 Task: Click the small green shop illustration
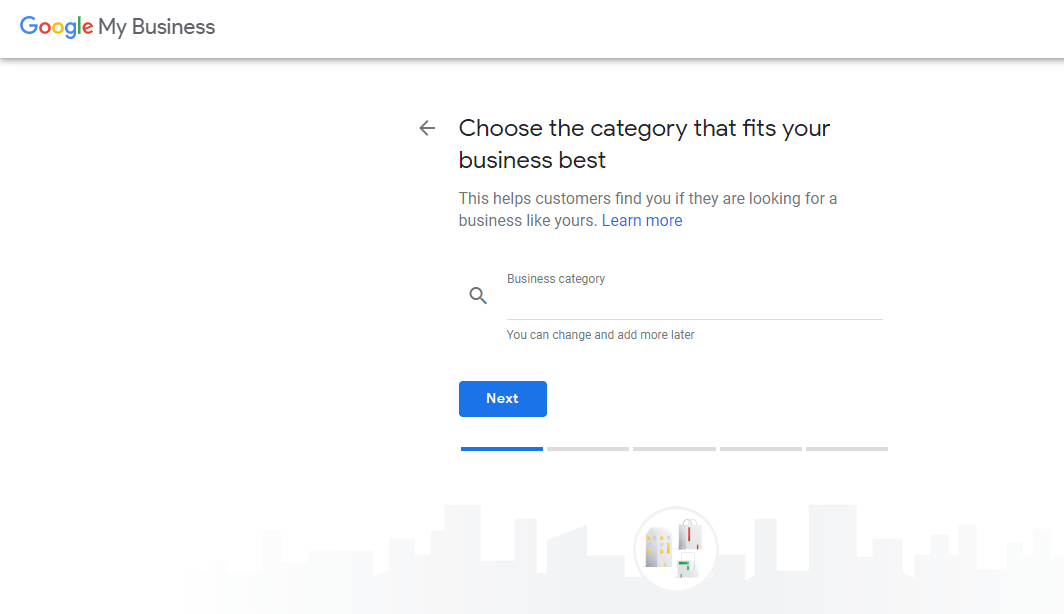coord(687,564)
